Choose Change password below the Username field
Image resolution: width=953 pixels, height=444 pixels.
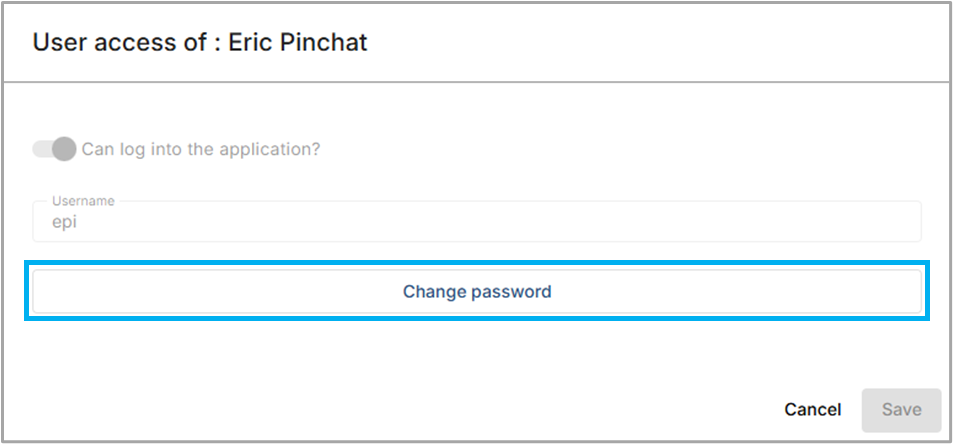[x=477, y=292]
